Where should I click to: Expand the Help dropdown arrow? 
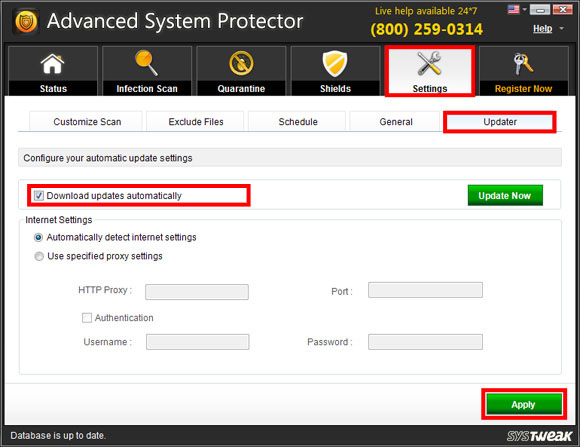(562, 28)
